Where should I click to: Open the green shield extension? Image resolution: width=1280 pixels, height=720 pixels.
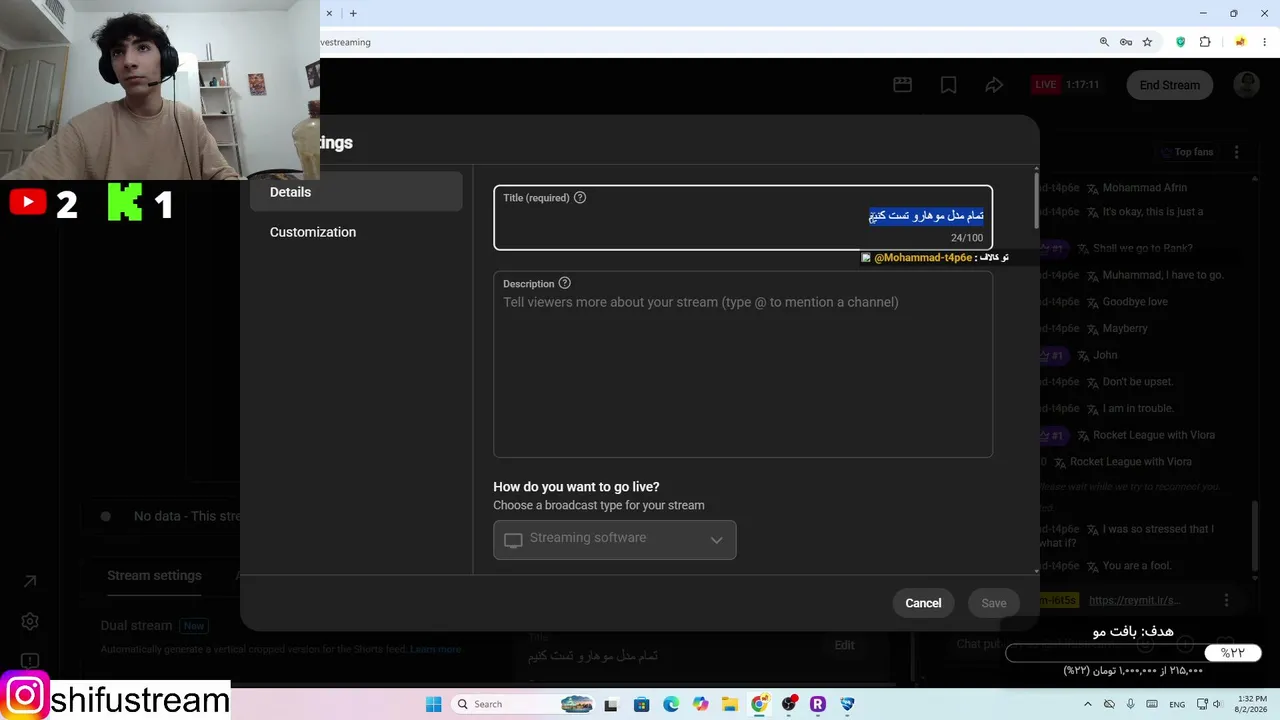pyautogui.click(x=1181, y=42)
